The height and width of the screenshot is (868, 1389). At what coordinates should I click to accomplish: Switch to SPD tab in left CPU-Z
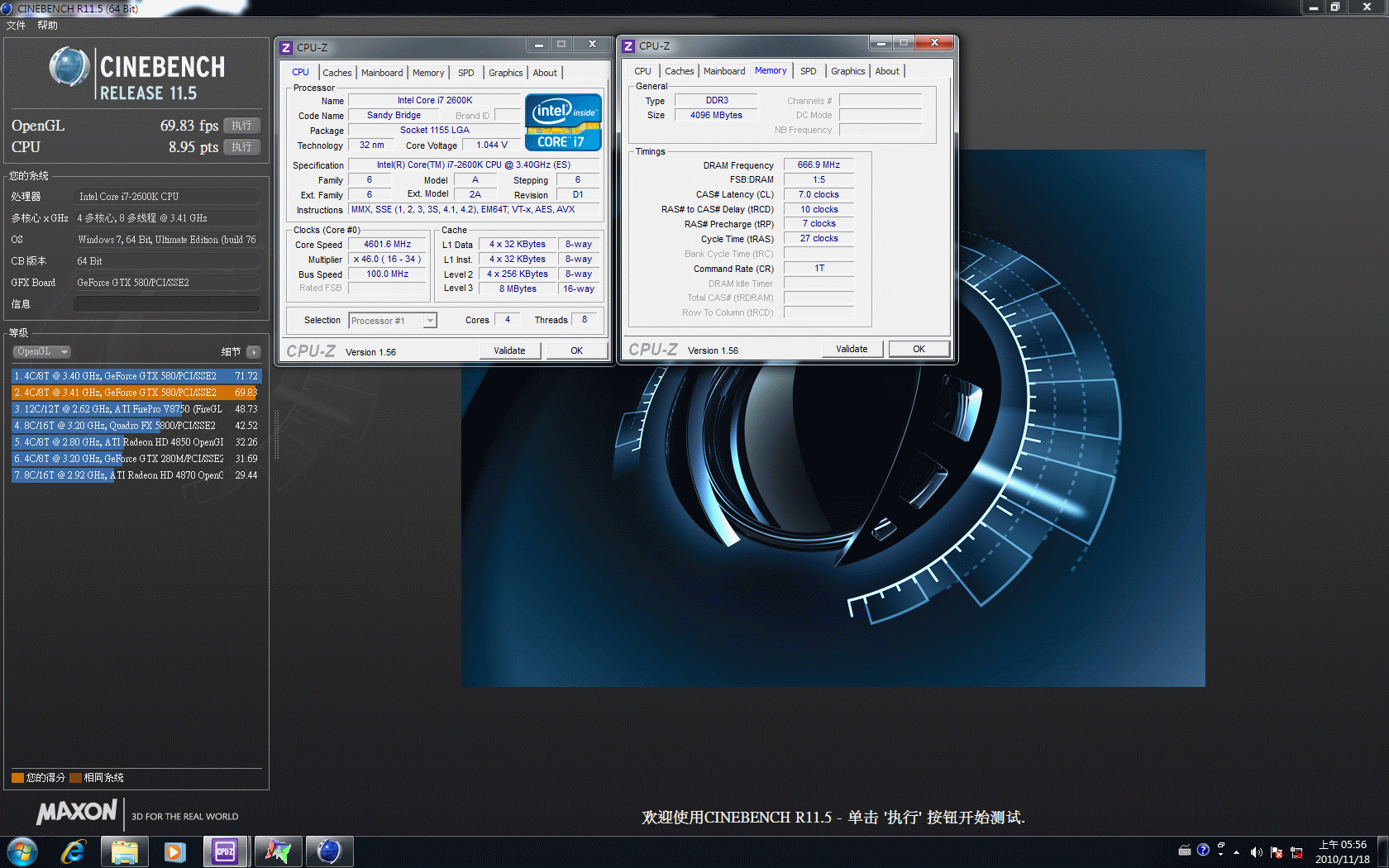466,73
